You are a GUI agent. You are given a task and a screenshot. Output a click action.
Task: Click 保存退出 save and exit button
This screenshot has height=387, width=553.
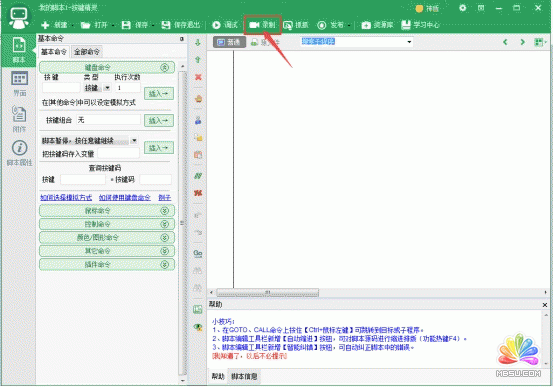point(181,25)
